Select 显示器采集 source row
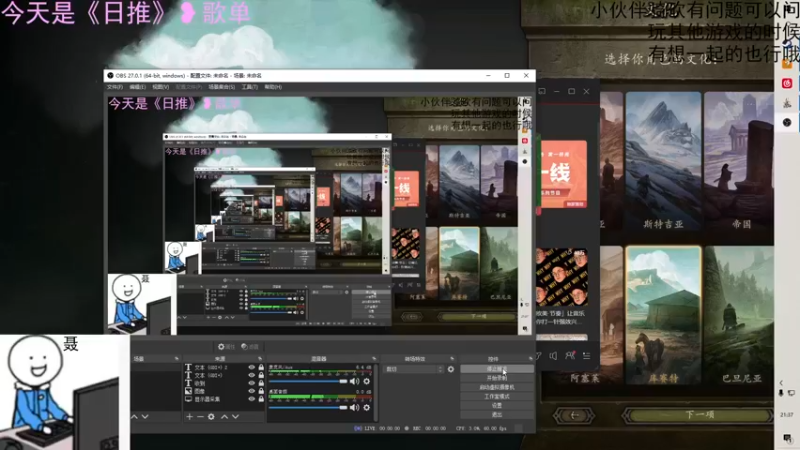Viewport: 800px width, 450px height. [x=224, y=399]
